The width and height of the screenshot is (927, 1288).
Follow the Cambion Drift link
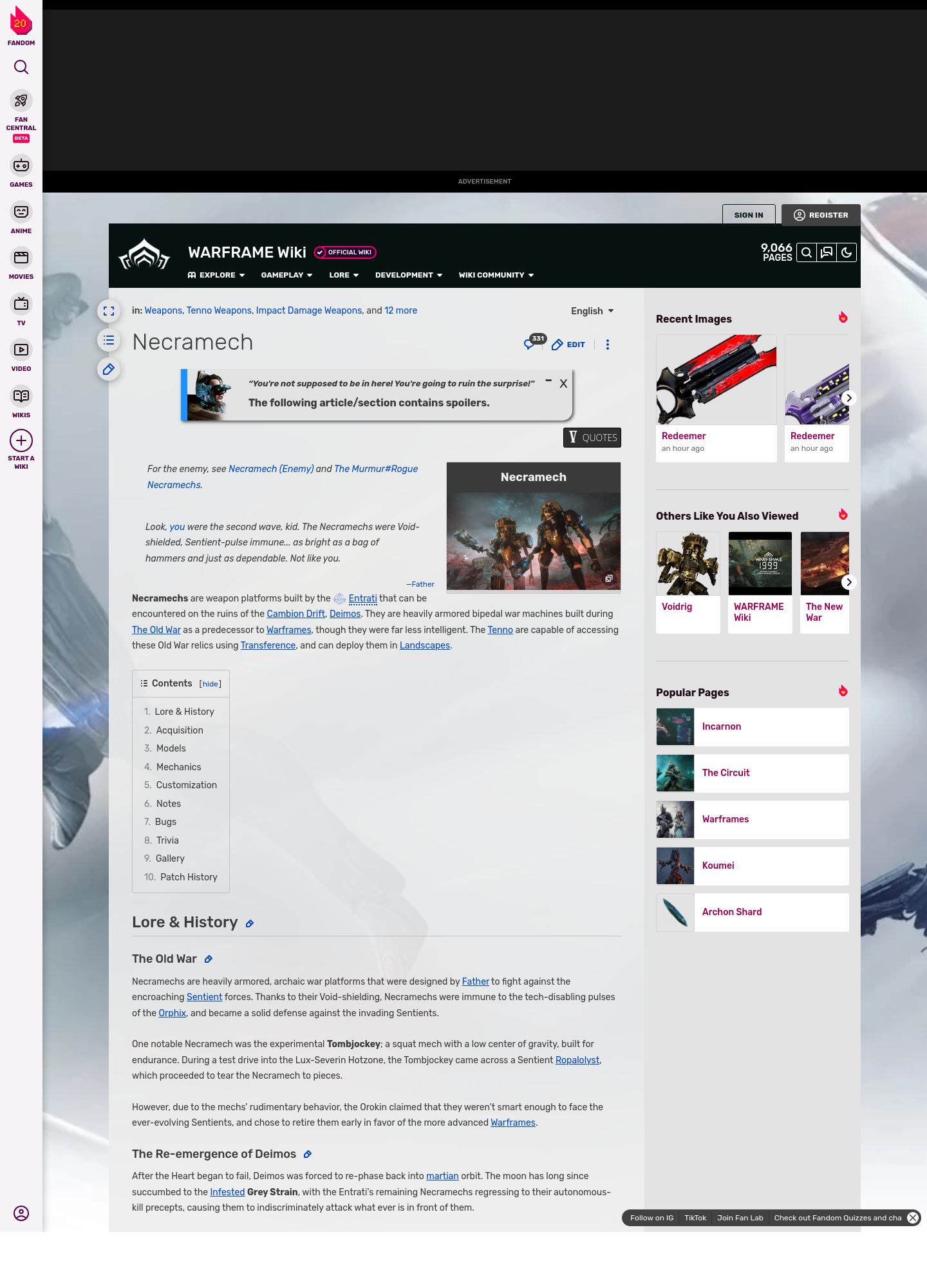pos(295,614)
